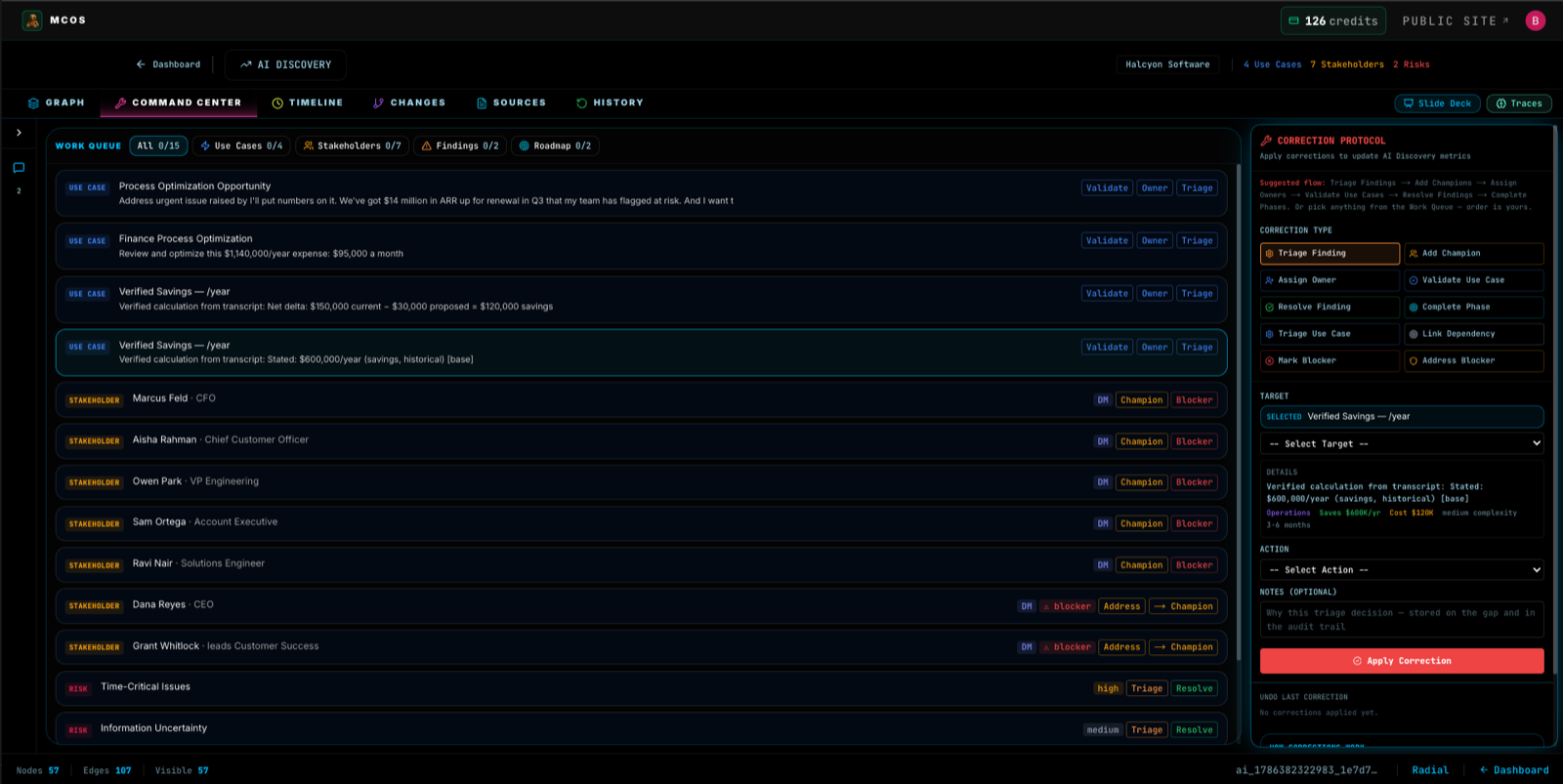Validate Process Optimization Opportunity use case
The image size is (1563, 784).
point(1107,187)
